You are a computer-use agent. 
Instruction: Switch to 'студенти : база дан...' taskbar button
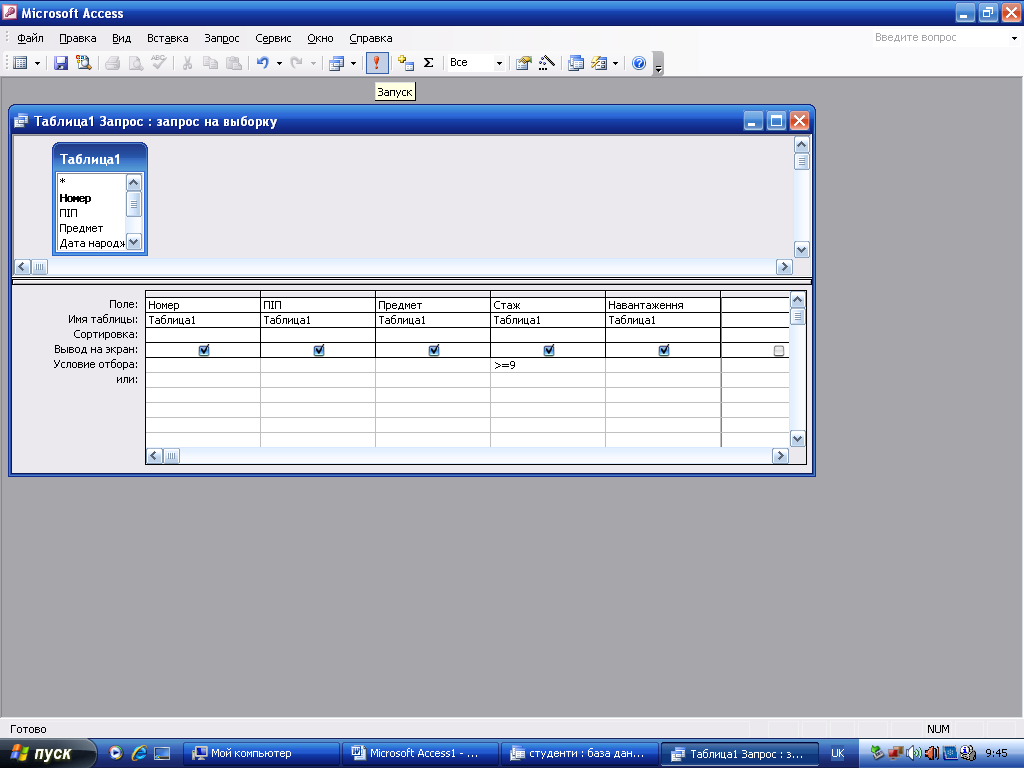point(581,754)
